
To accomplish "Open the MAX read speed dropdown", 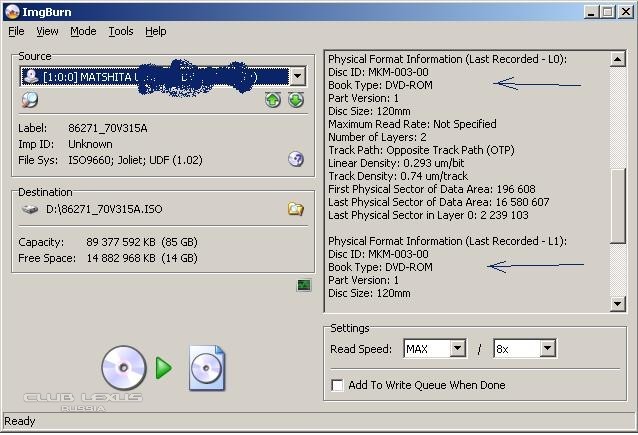I will click(x=457, y=349).
